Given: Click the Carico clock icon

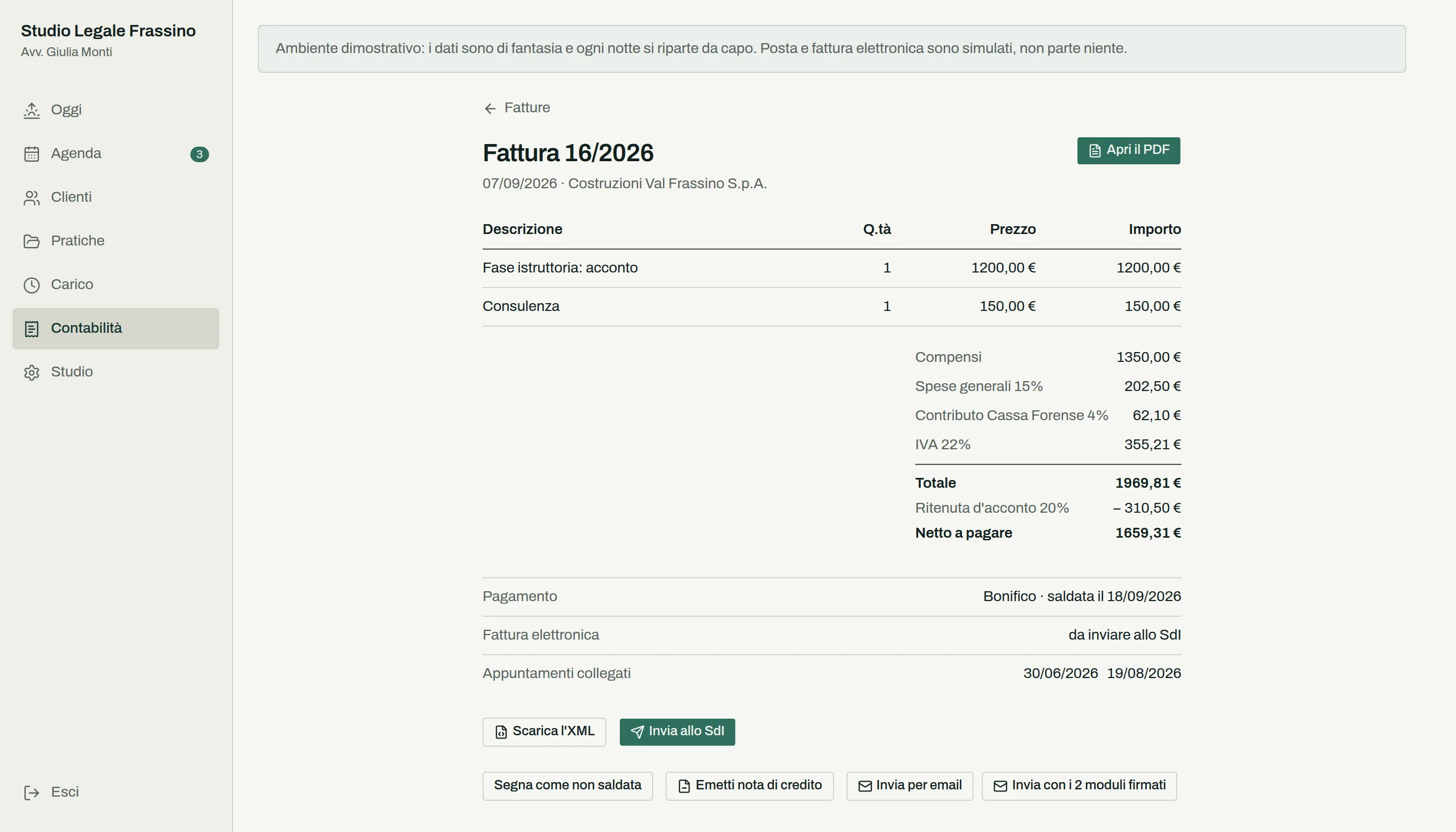Looking at the screenshot, I should pos(31,285).
